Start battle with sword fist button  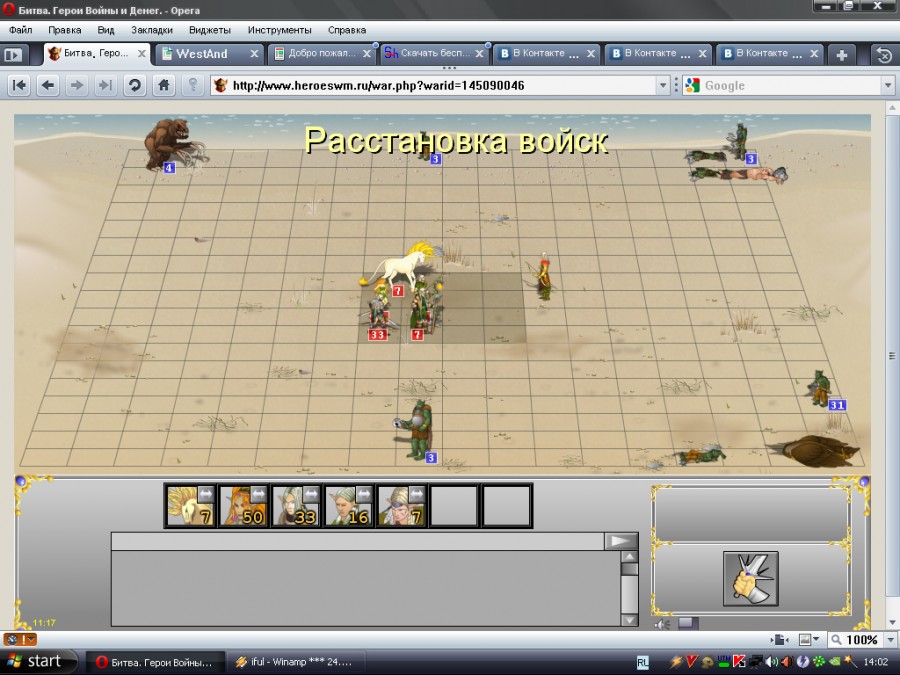(x=751, y=579)
